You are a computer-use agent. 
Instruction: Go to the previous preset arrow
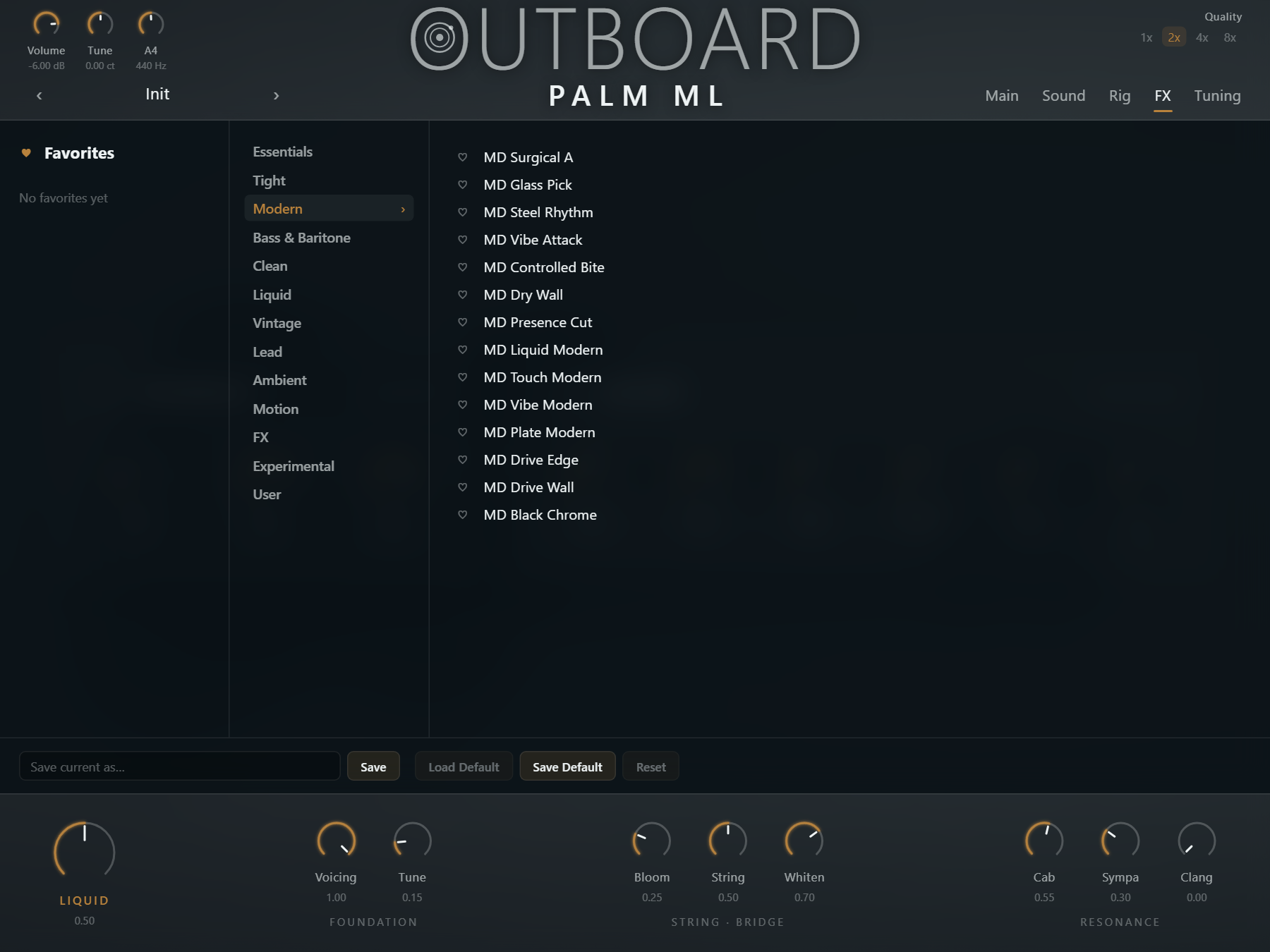point(40,95)
